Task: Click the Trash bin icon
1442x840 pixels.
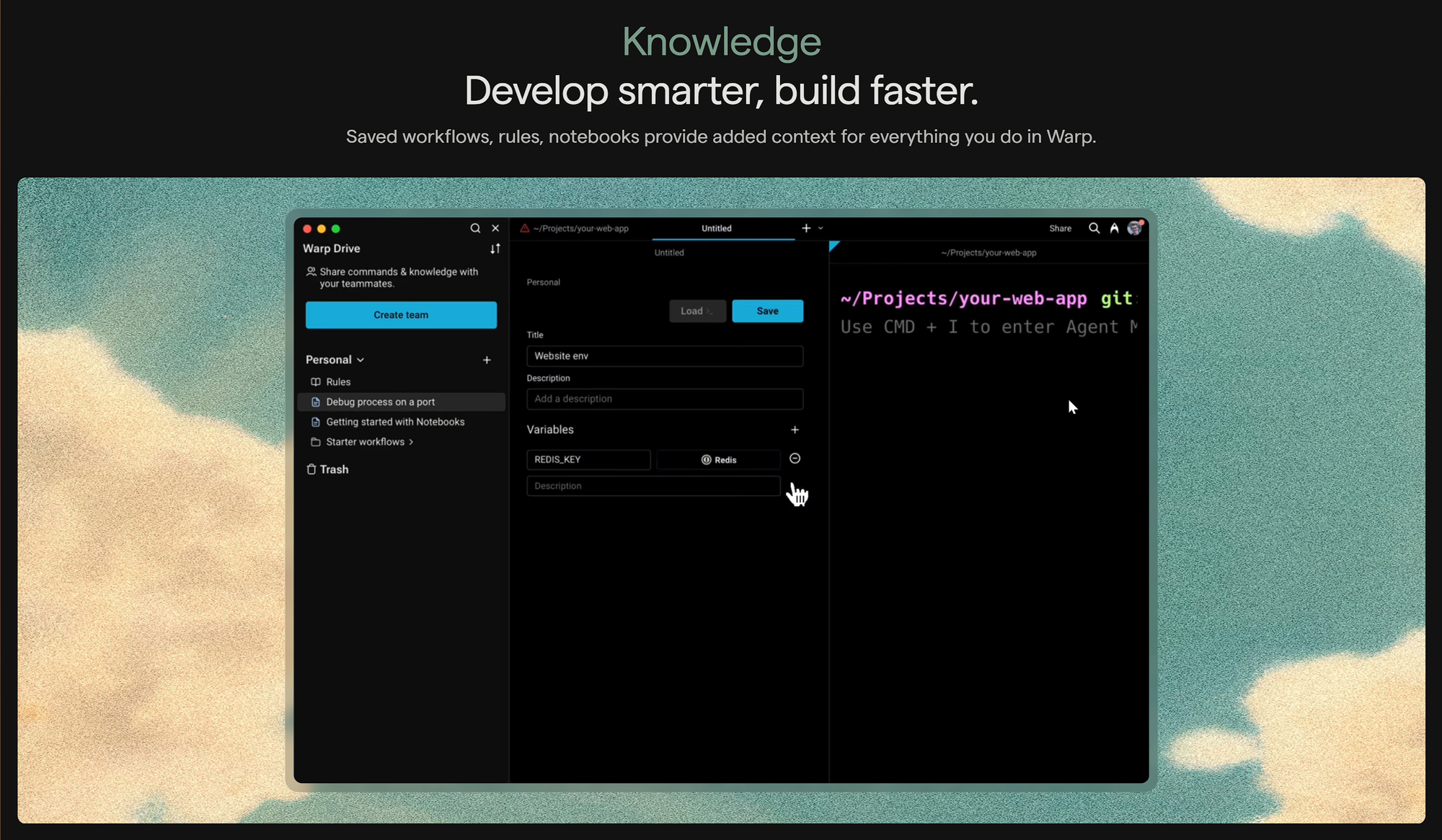Action: pos(311,469)
